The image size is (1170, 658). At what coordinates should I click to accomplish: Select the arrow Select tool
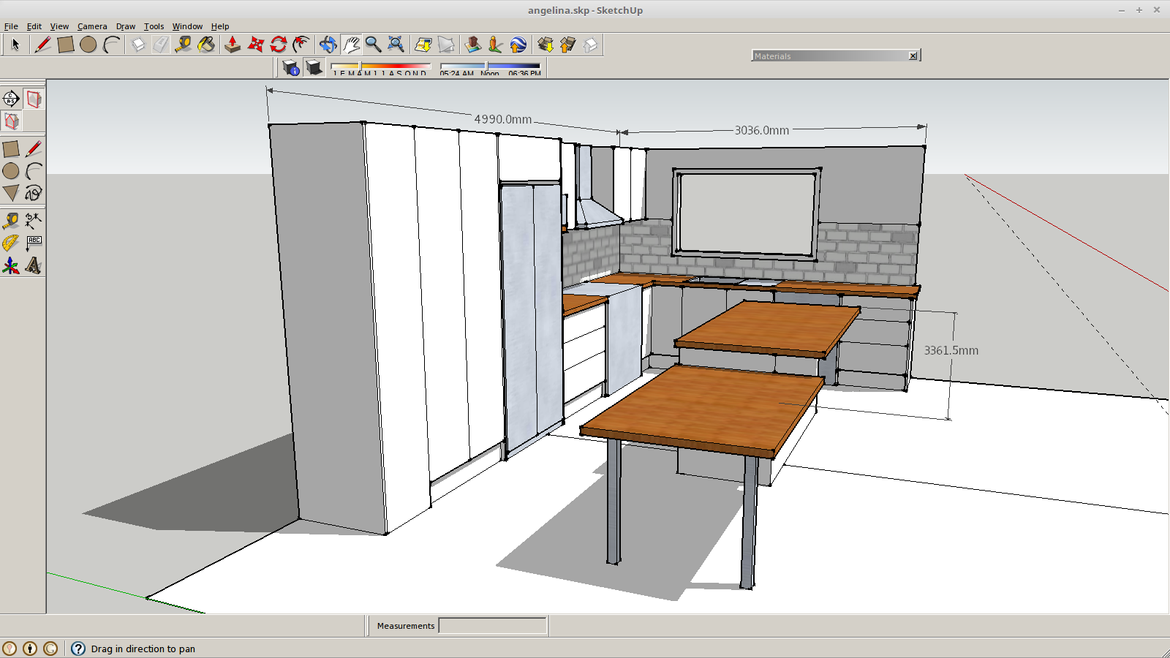point(14,44)
